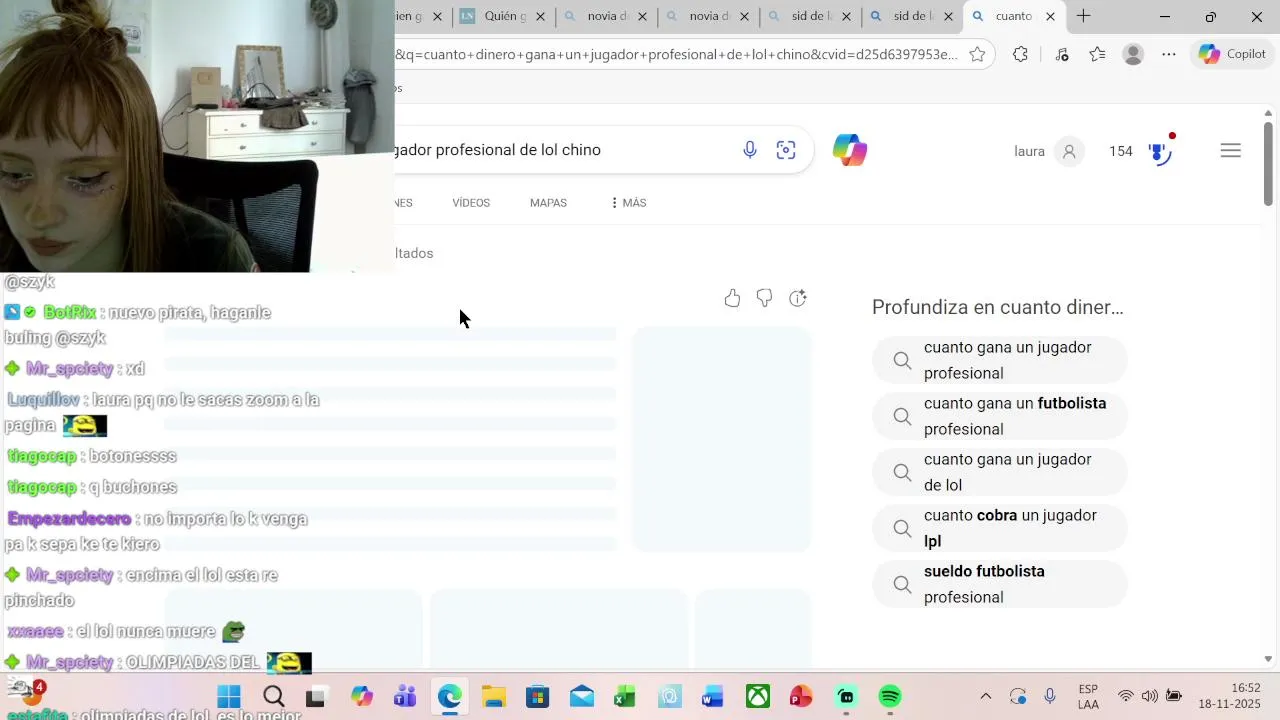The height and width of the screenshot is (720, 1280).
Task: Switch to the 'Quién g' browser tab
Action: 507,16
